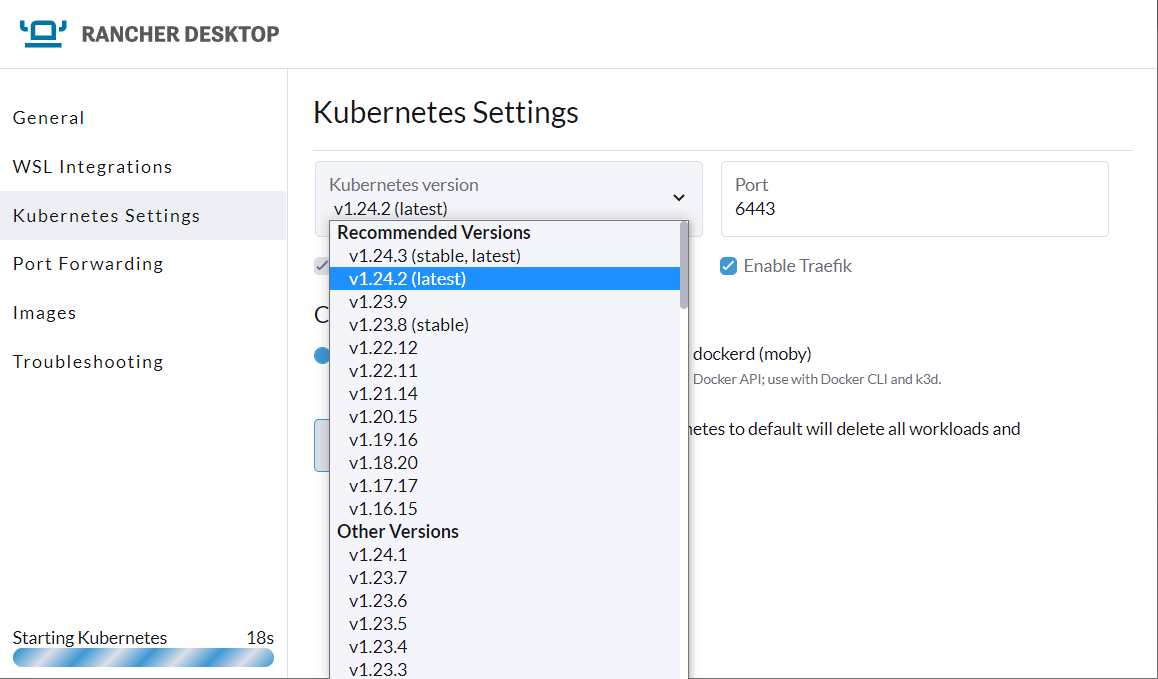1158x679 pixels.
Task: Pick v1.23.7 under Other Versions
Action: (x=504, y=577)
